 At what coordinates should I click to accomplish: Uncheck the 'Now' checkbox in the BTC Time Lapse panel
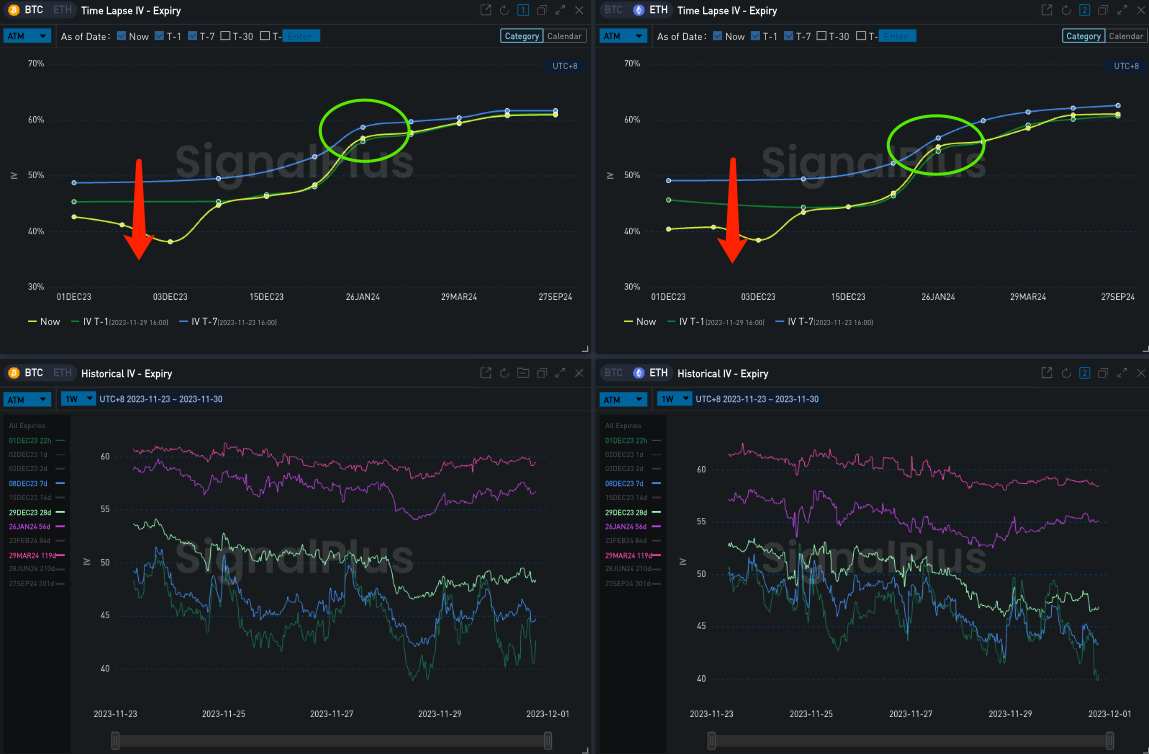tap(122, 36)
